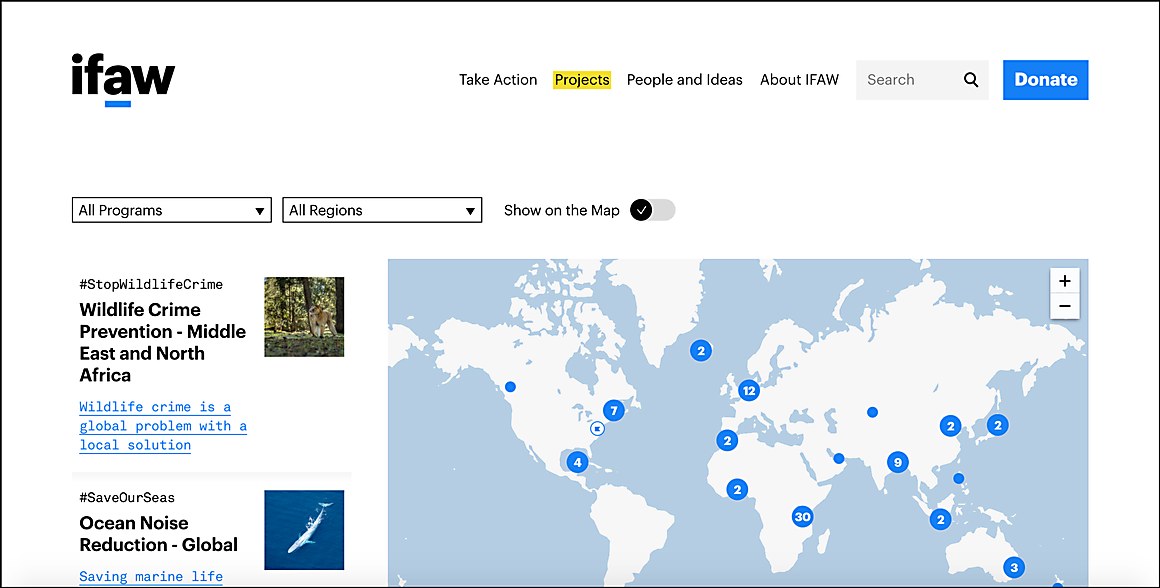Click the map dot on the Arabian Peninsula
Screen dimensions: 1160x588
click(838, 459)
